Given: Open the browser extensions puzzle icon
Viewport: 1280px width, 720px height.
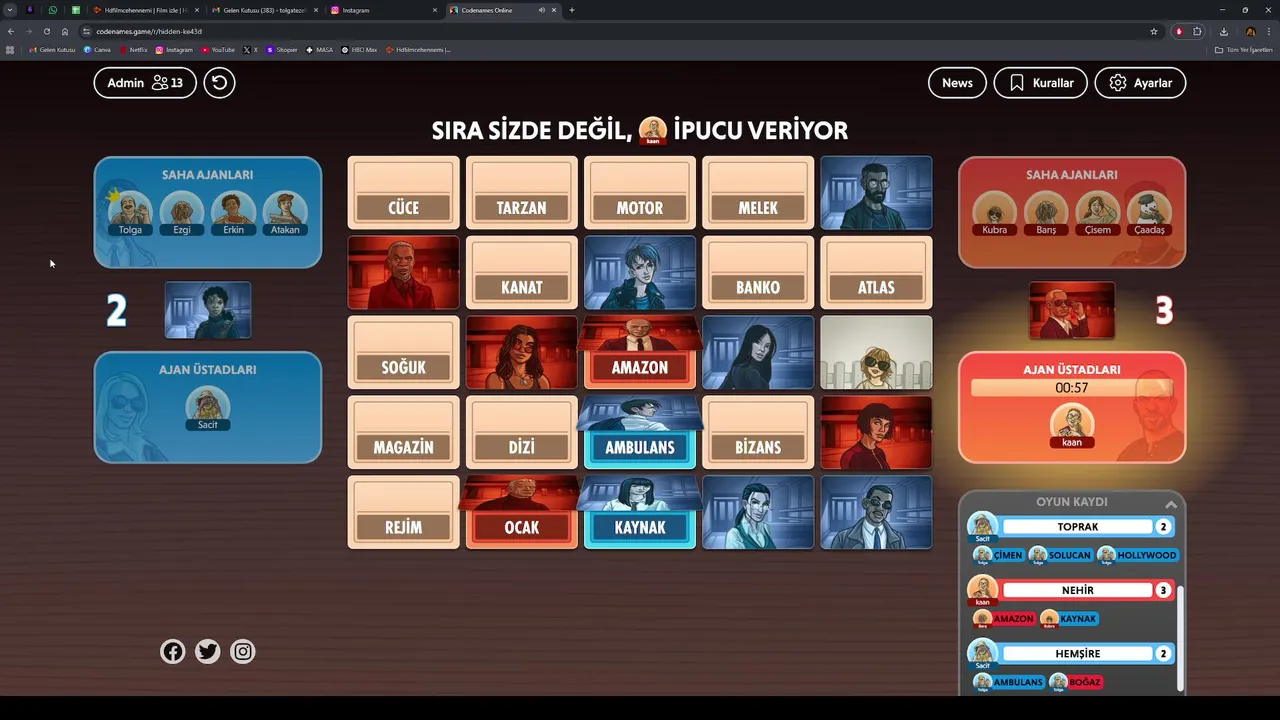Looking at the screenshot, I should click(x=1198, y=31).
